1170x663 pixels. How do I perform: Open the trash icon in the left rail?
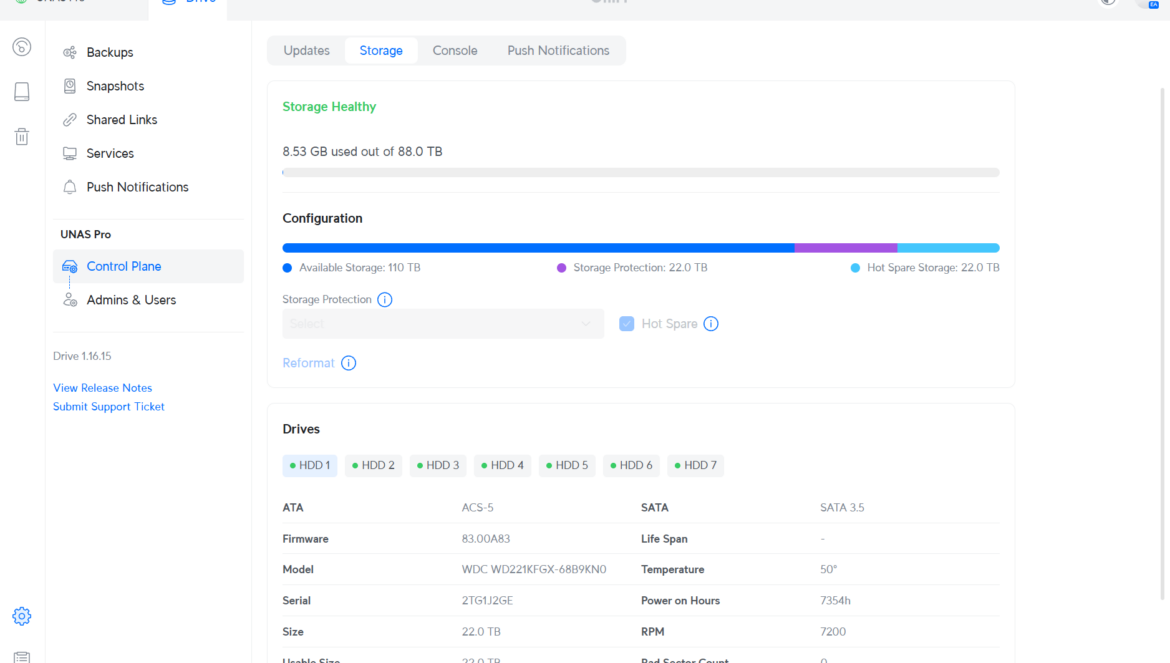(22, 136)
